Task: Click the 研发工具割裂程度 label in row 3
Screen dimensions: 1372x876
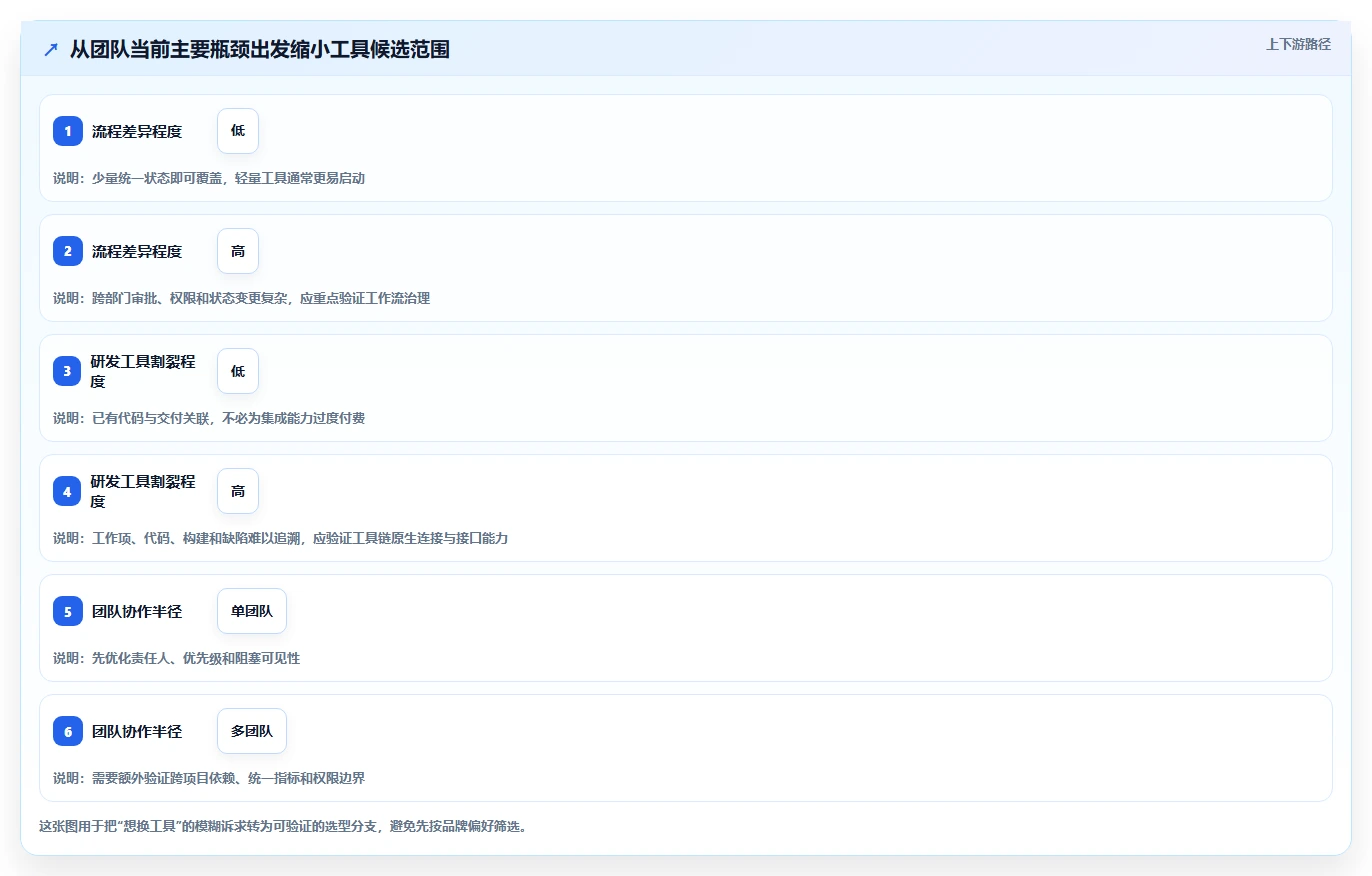Action: 143,371
